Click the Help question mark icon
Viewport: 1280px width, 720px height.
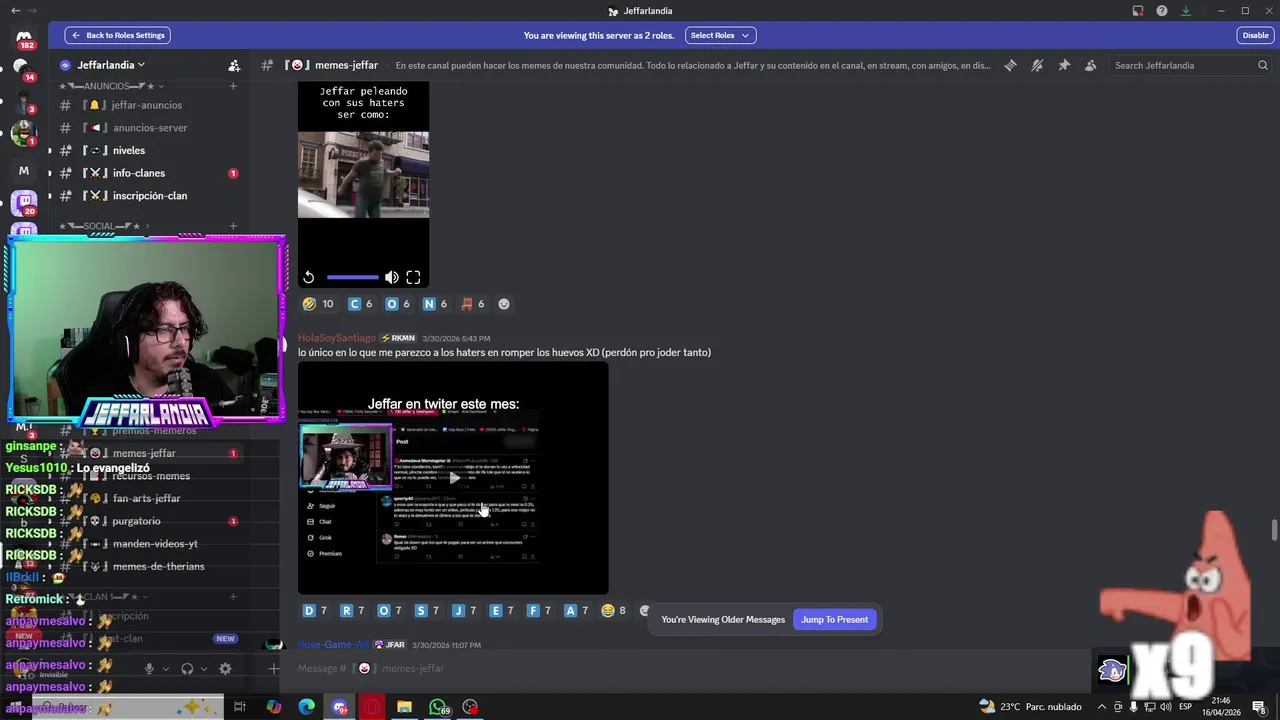pyautogui.click(x=1162, y=11)
